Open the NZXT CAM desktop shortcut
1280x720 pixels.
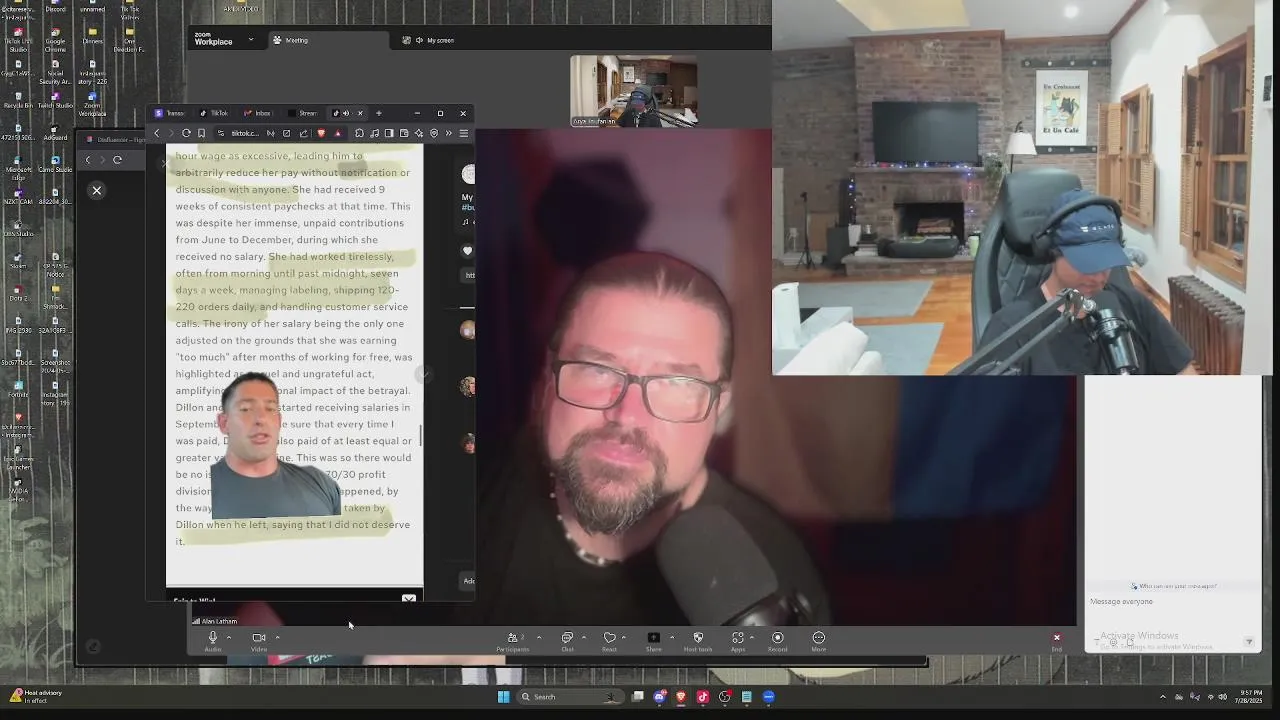click(18, 196)
